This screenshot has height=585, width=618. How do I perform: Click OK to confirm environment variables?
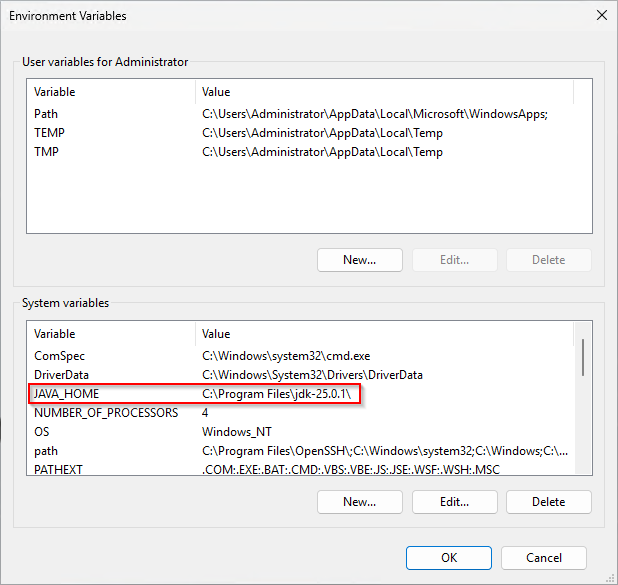[449, 558]
